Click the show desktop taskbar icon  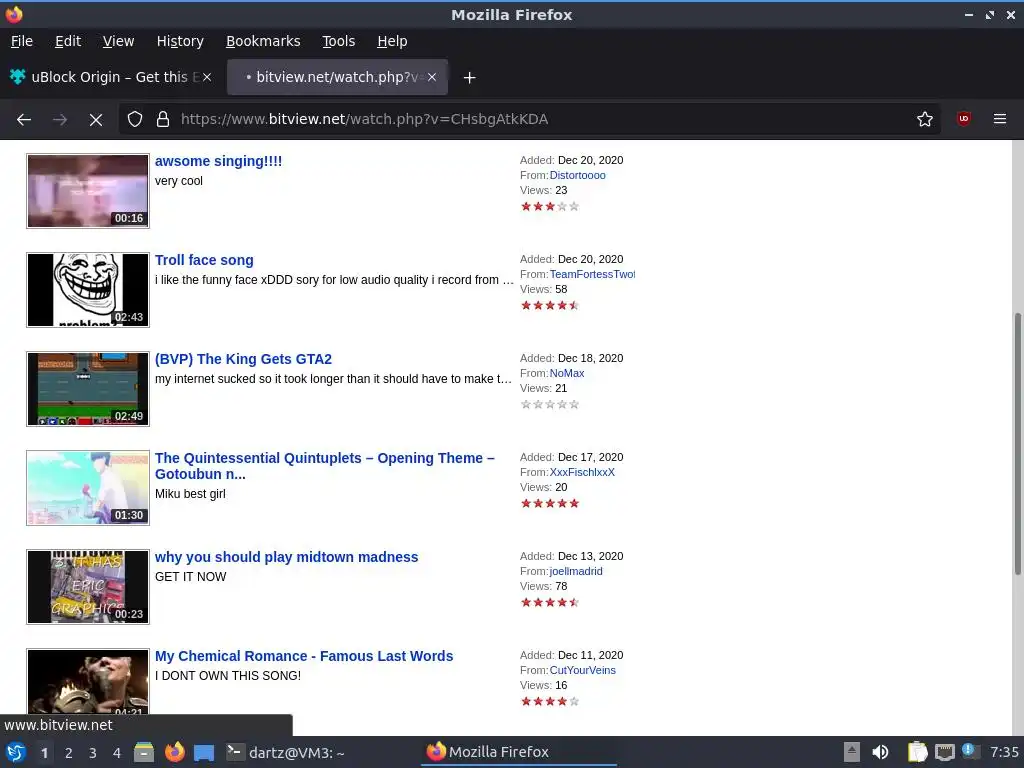pos(204,753)
